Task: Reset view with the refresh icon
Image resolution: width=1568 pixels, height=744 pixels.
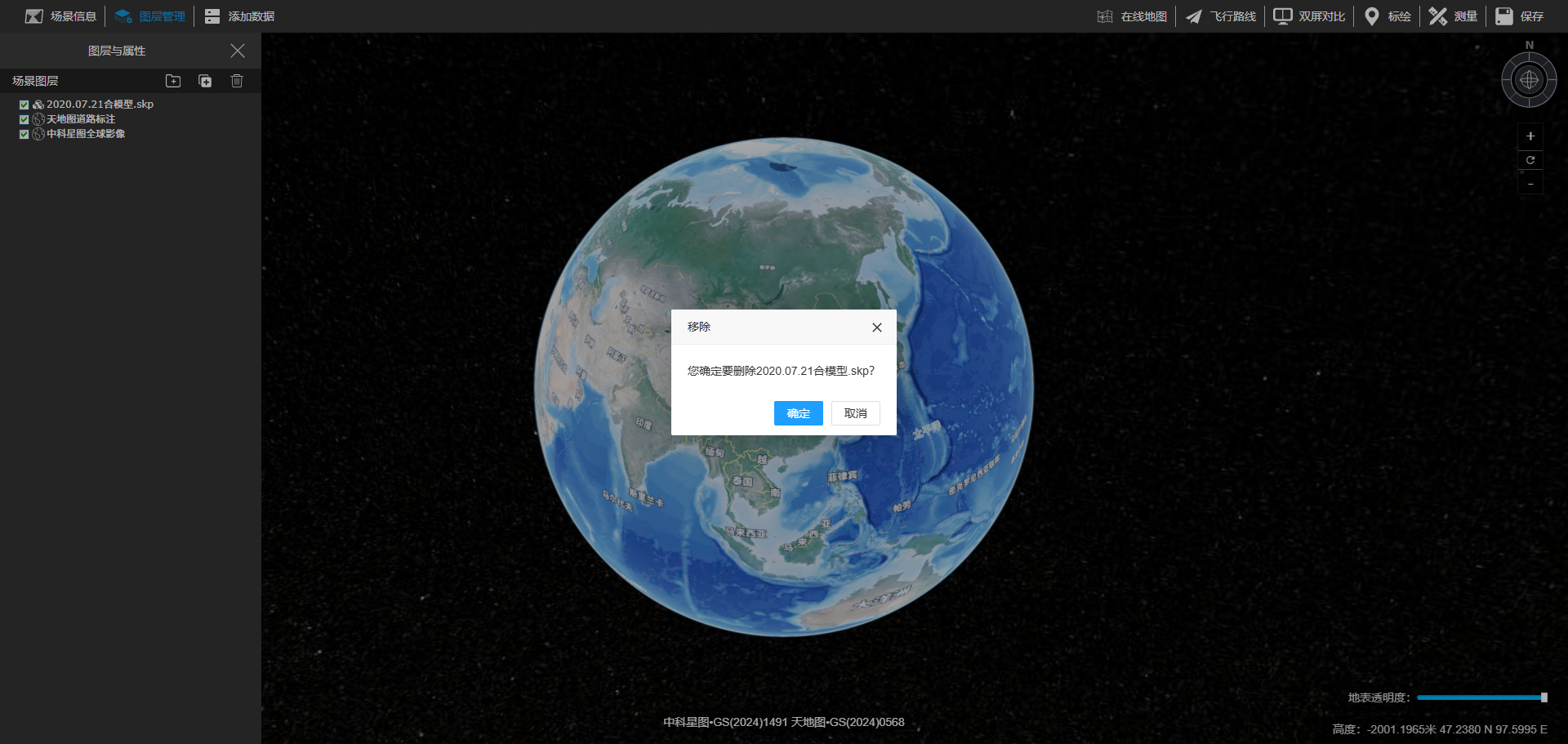Action: click(1530, 160)
